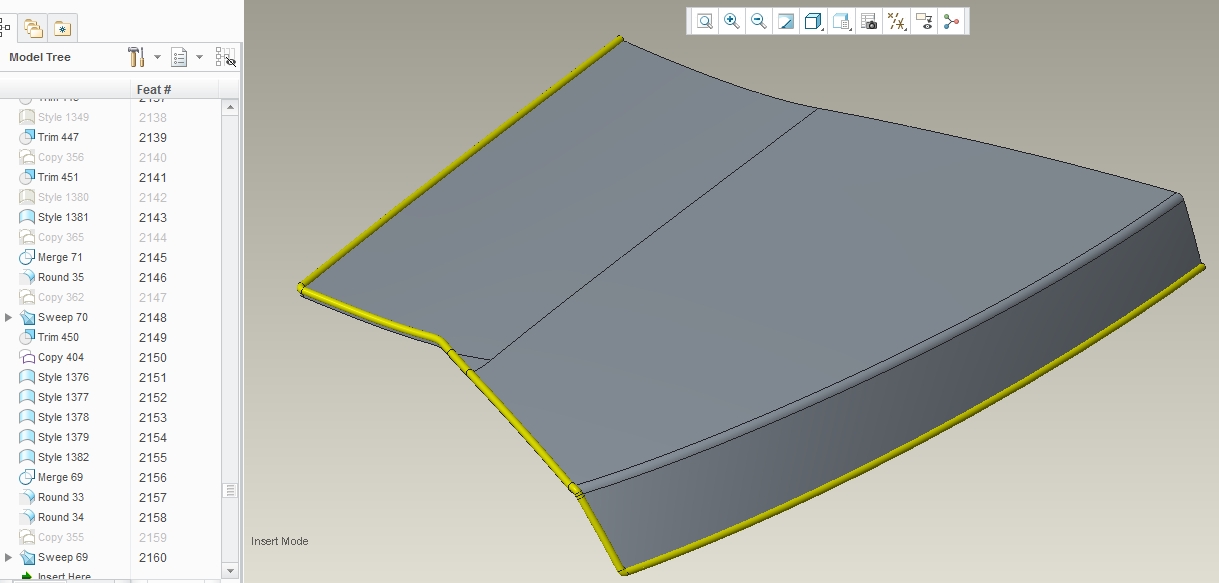1219x583 pixels.
Task: Select Merge 69 feature
Action: pos(60,477)
